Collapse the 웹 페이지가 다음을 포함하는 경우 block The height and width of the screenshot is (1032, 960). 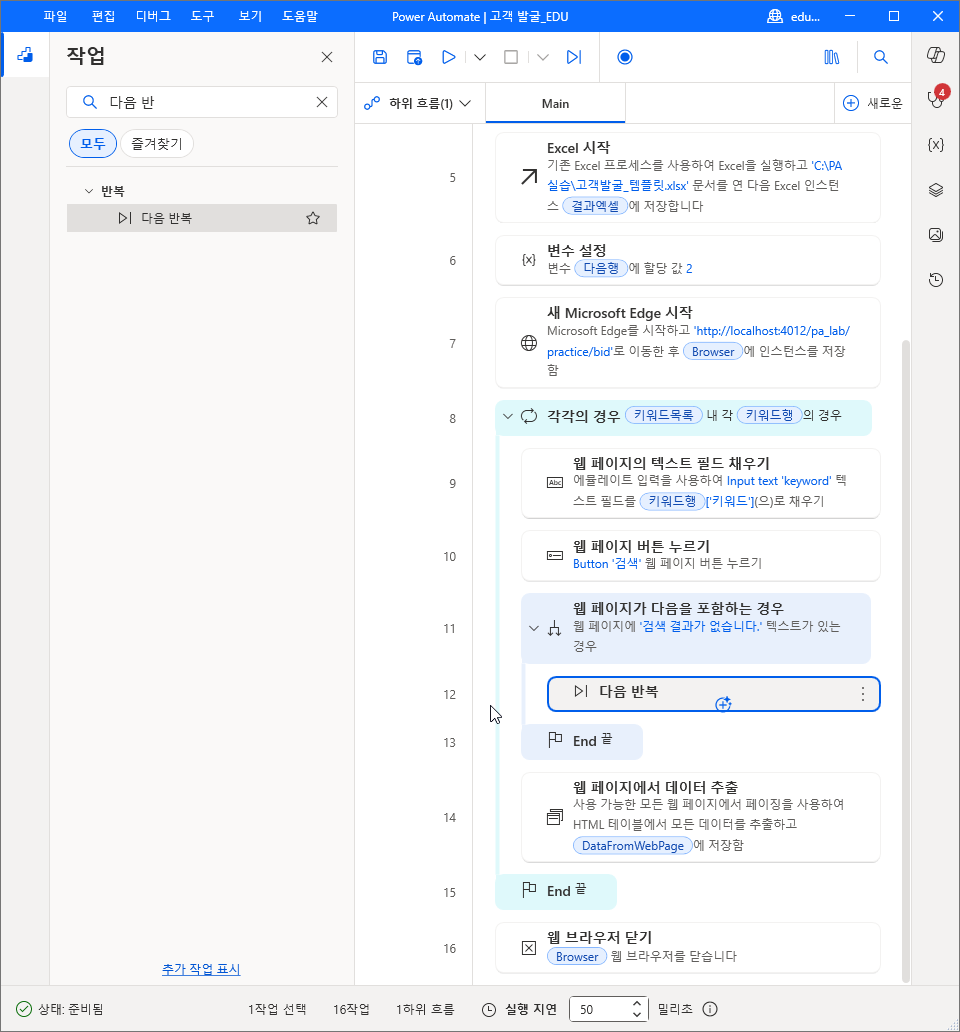click(534, 628)
